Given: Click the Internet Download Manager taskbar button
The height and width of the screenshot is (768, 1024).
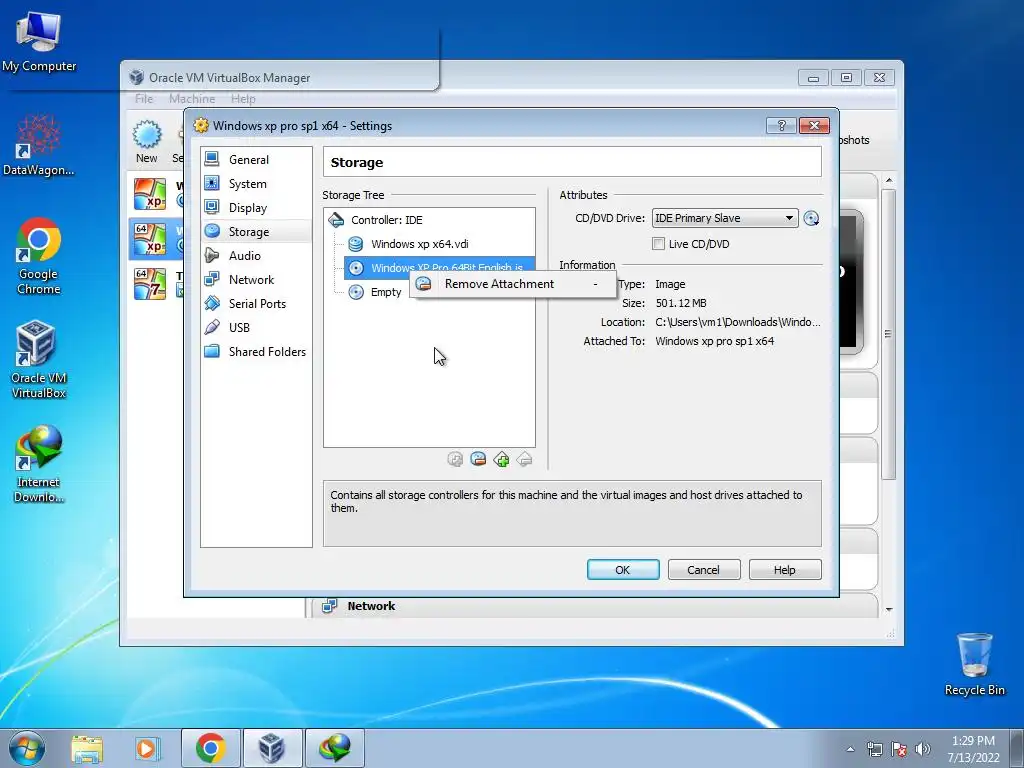Looking at the screenshot, I should [334, 748].
